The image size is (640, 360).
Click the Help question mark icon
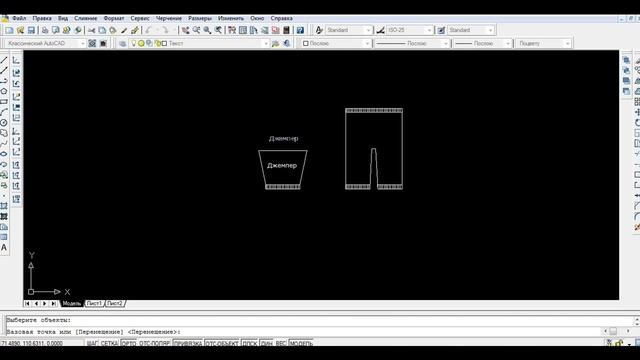click(x=300, y=30)
